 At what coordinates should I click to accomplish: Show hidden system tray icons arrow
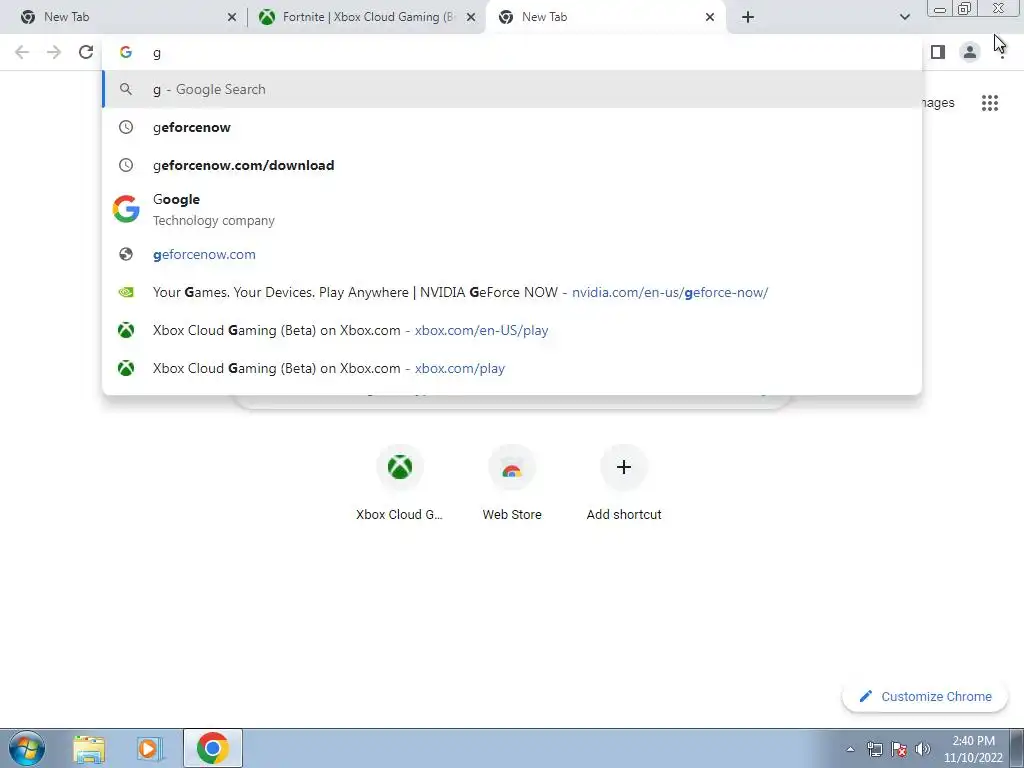pos(850,749)
